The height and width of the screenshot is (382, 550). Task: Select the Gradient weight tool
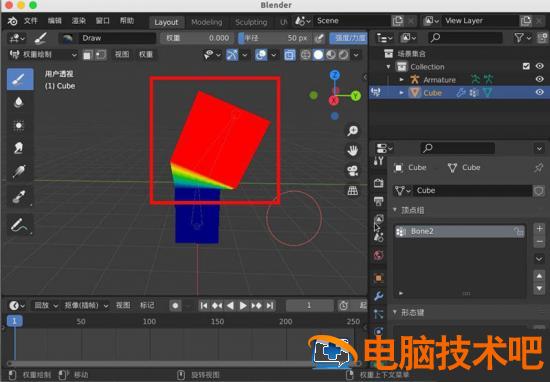[19, 171]
